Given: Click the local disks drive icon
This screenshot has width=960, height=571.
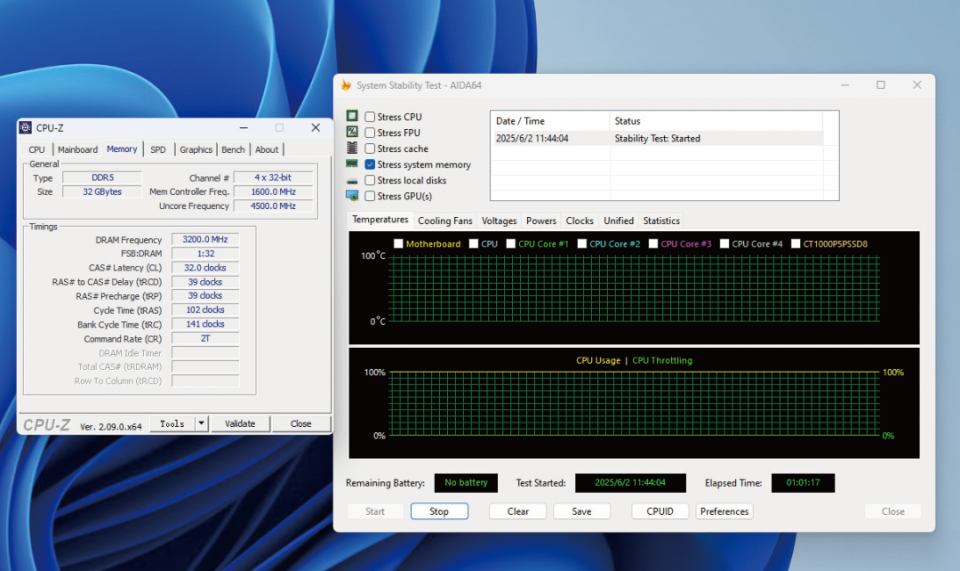Looking at the screenshot, I should click(x=352, y=181).
